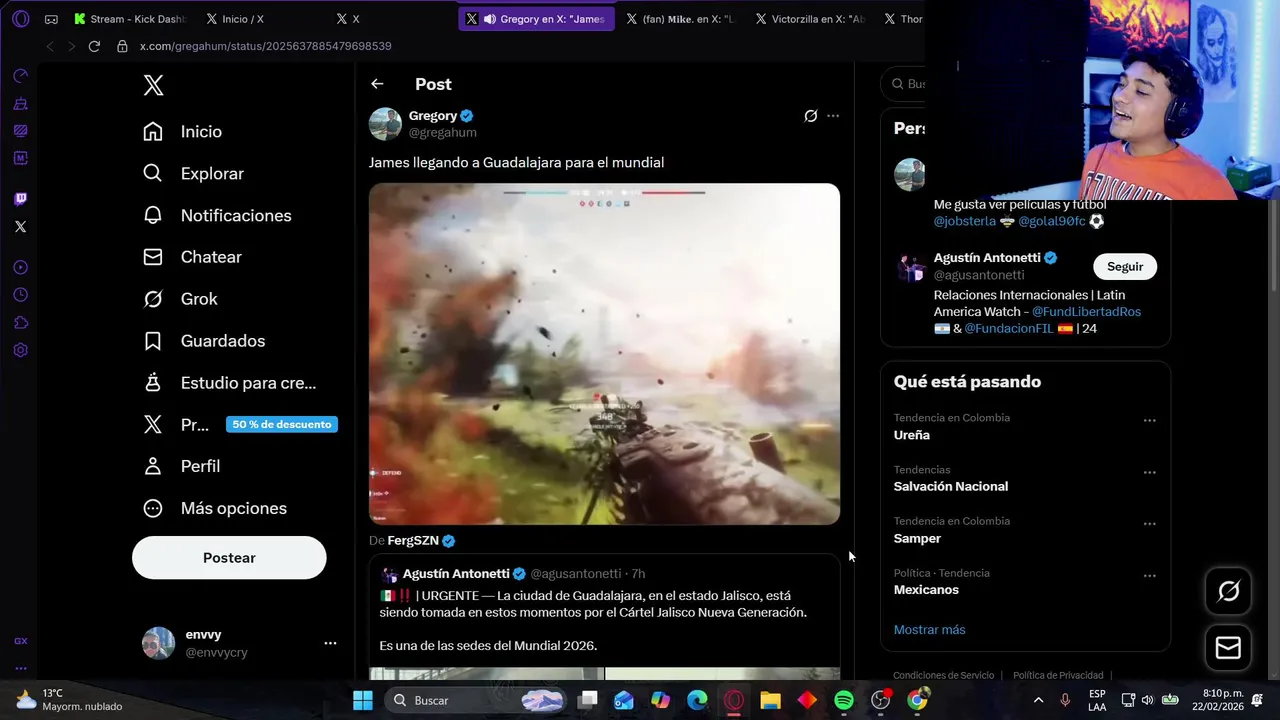This screenshot has width=1280, height=720.
Task: Open quoted post by Agustín Antonetti
Action: (604, 617)
